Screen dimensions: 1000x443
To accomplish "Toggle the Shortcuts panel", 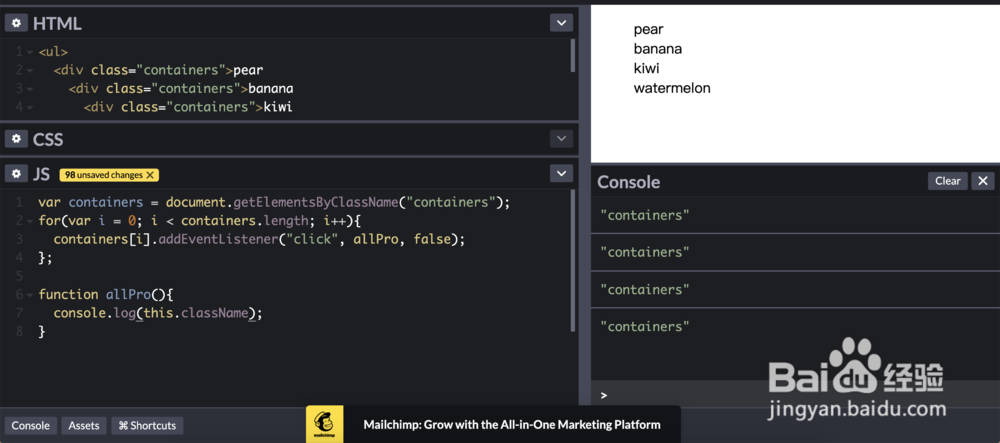I will (x=147, y=425).
